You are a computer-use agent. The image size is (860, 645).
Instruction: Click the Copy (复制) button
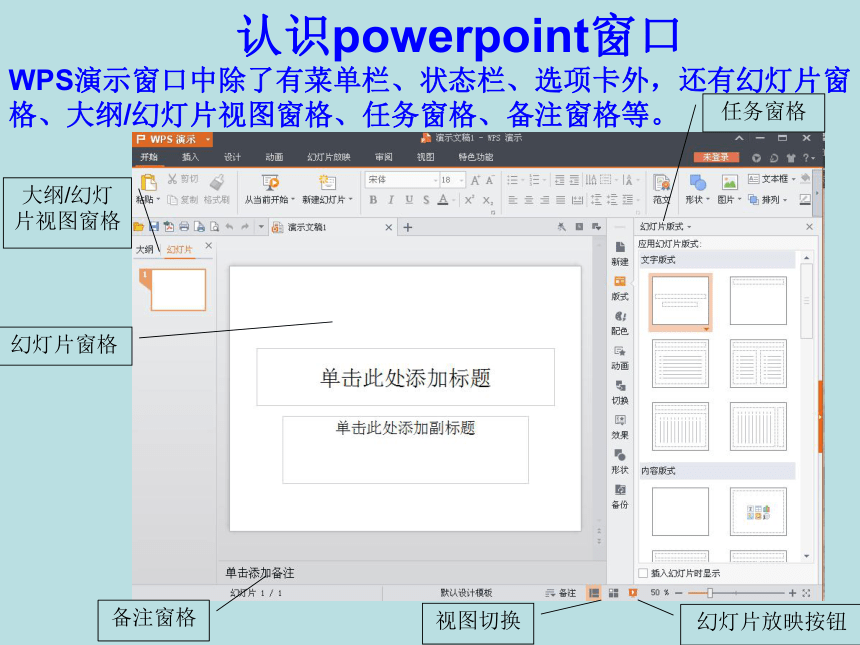click(x=182, y=200)
